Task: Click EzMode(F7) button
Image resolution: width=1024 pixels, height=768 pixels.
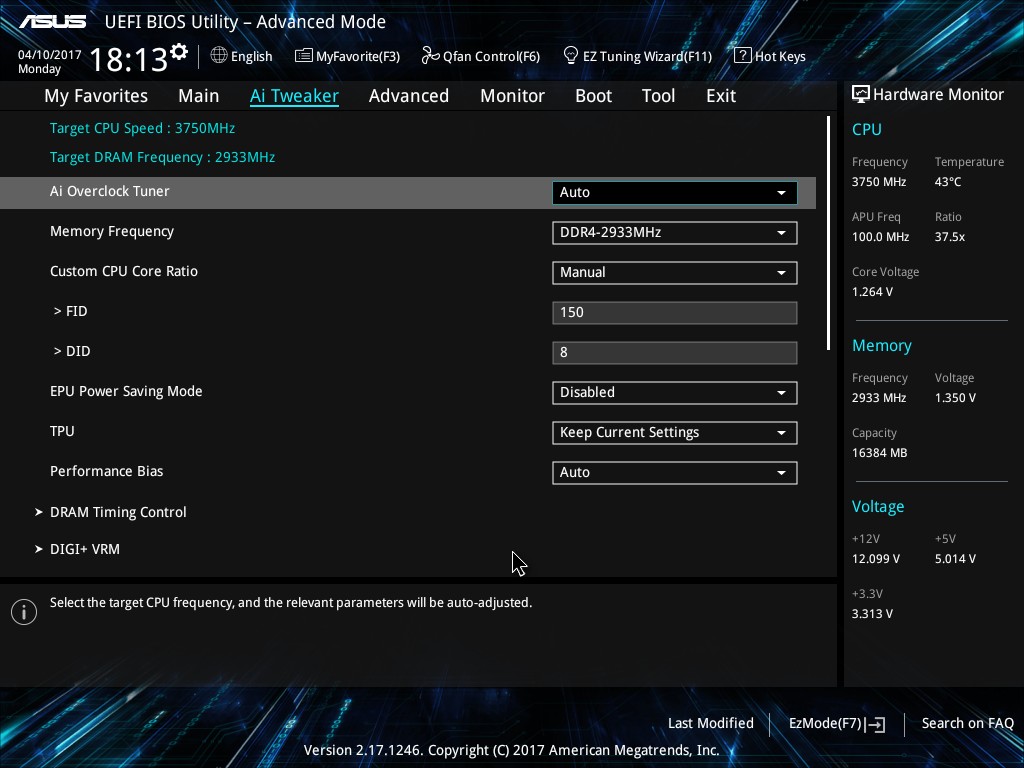Action: [837, 724]
